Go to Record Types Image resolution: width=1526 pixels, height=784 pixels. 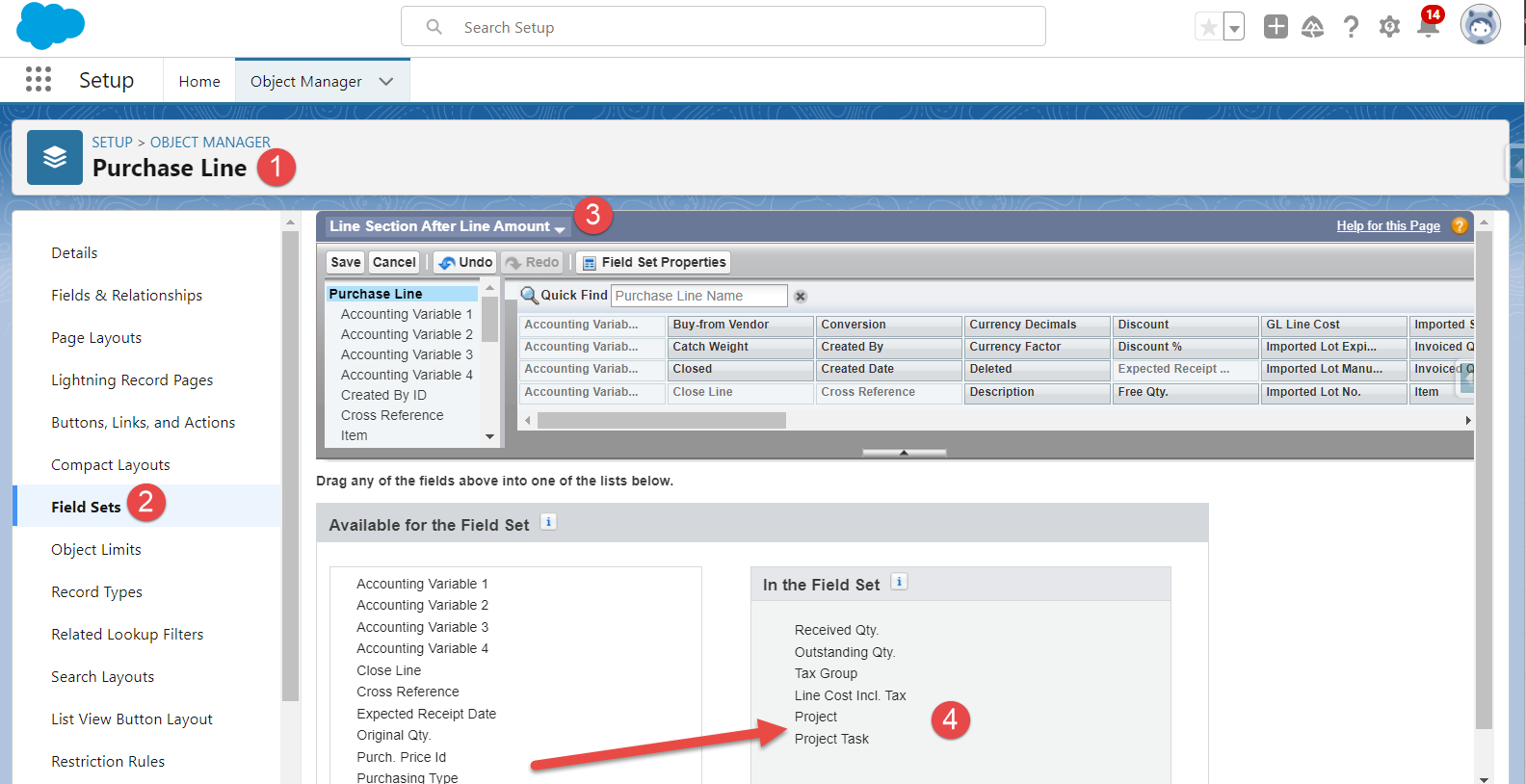pyautogui.click(x=96, y=592)
